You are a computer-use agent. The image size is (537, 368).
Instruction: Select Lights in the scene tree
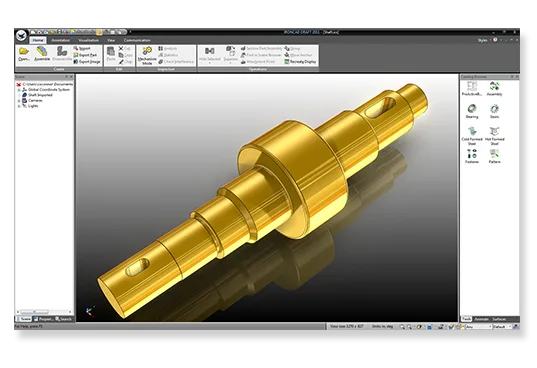(30, 106)
